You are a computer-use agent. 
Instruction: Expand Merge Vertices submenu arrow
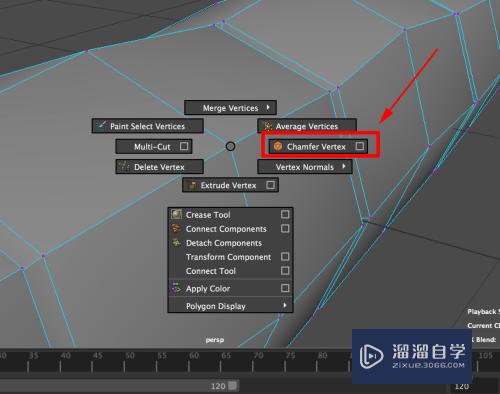coord(268,107)
